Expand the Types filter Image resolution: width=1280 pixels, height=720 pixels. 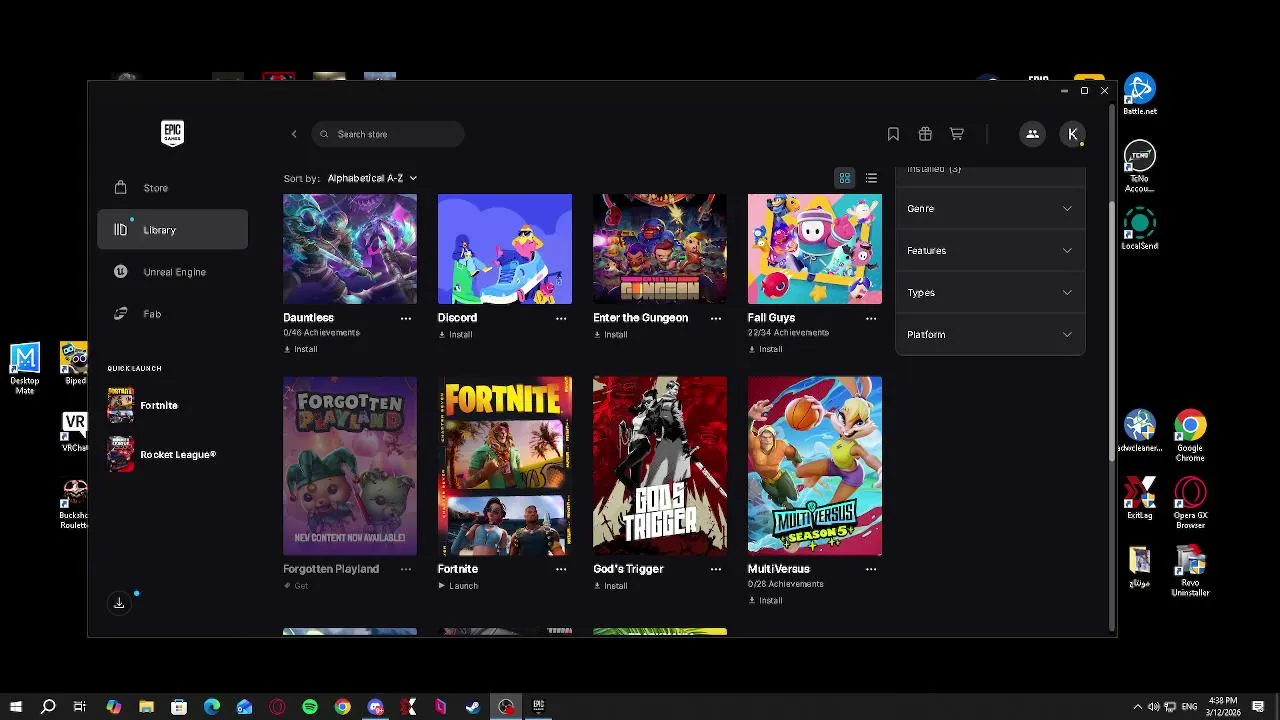[990, 293]
